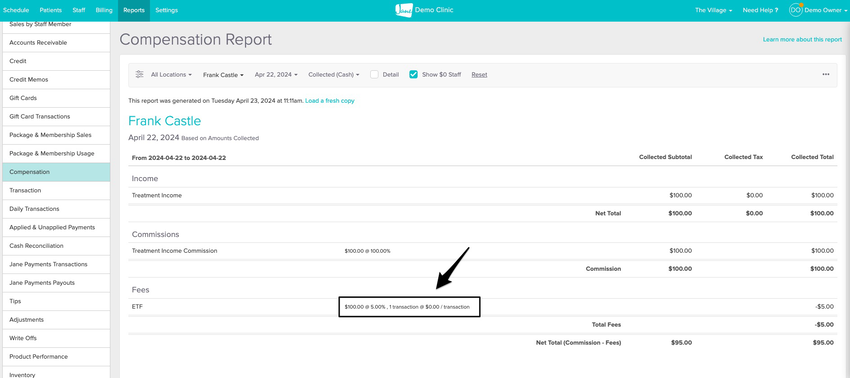Image resolution: width=850 pixels, height=378 pixels.
Task: Click Load a fresh copy link
Action: click(x=330, y=101)
